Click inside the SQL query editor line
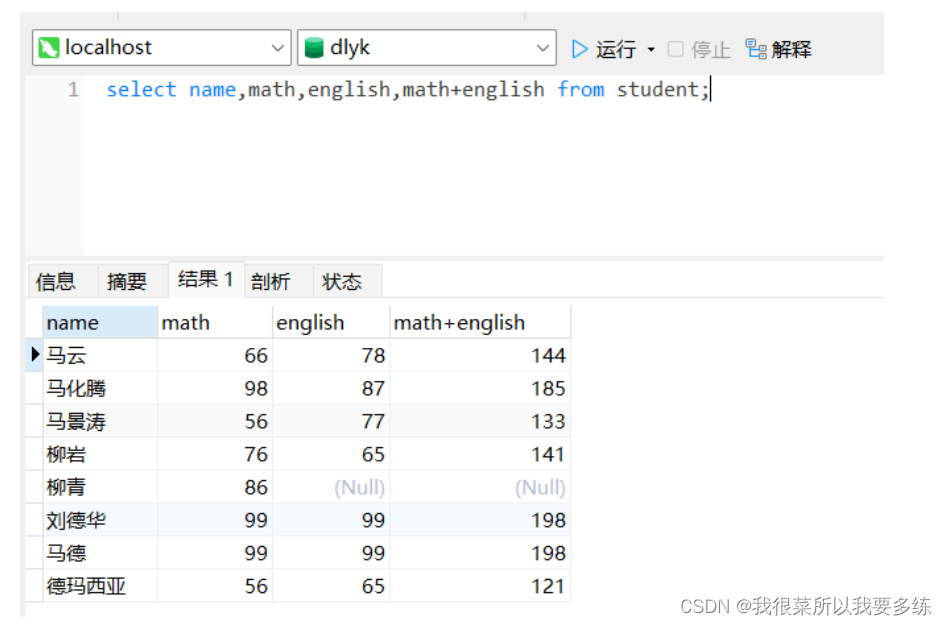The height and width of the screenshot is (625, 947). point(408,89)
